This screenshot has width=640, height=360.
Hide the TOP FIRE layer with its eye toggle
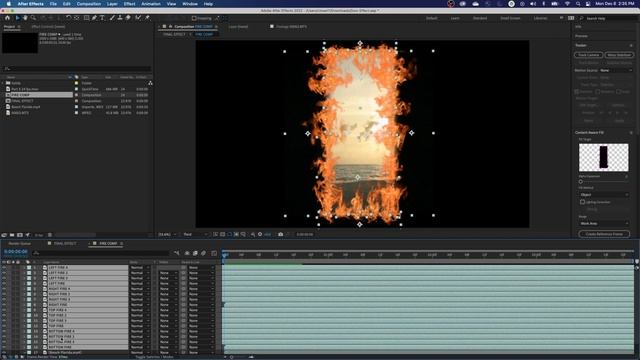(x=4, y=326)
